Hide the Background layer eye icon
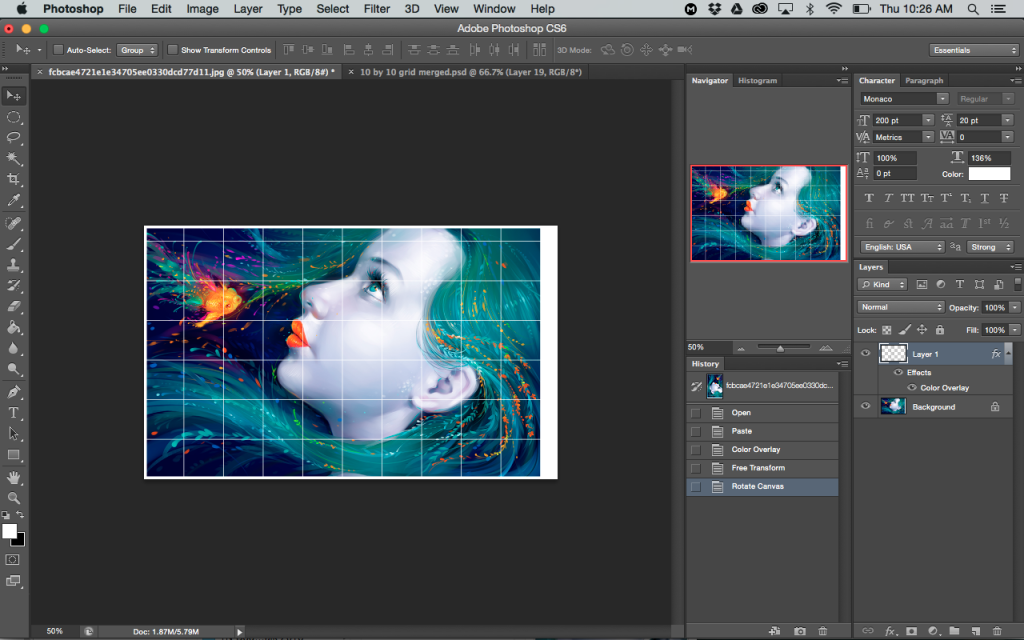This screenshot has width=1024, height=640. click(x=865, y=406)
